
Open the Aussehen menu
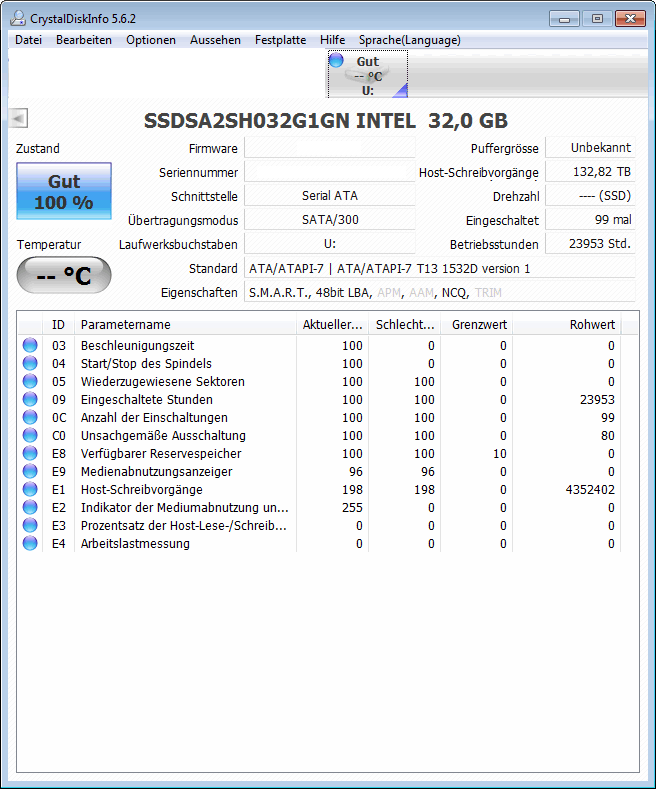(215, 40)
